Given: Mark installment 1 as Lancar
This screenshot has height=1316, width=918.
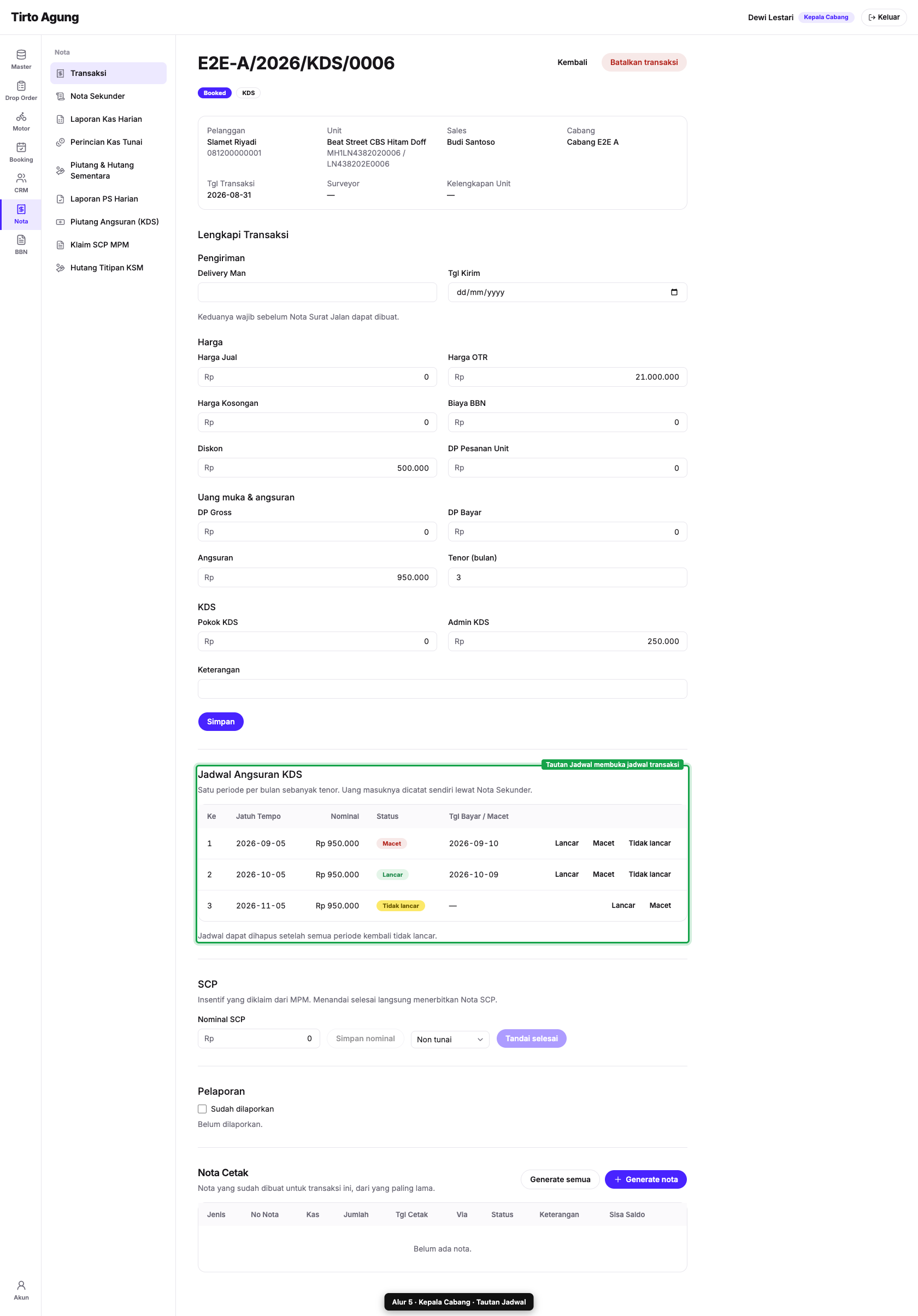Looking at the screenshot, I should [x=567, y=843].
